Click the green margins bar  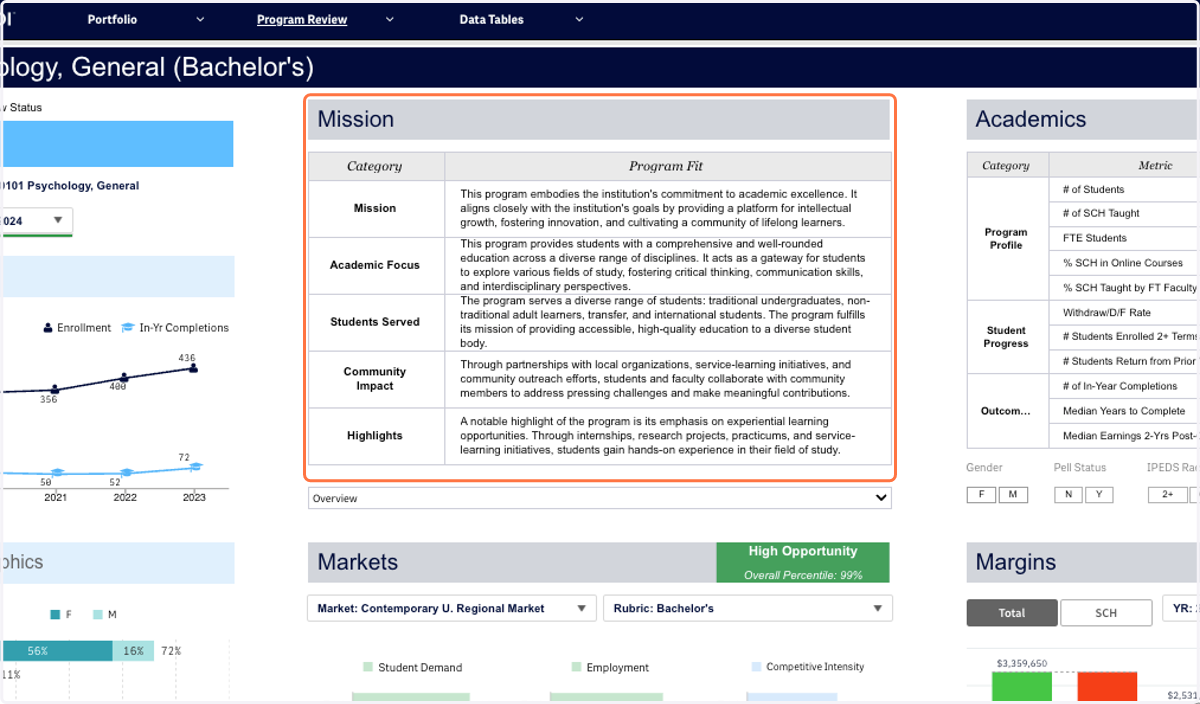(x=1022, y=688)
